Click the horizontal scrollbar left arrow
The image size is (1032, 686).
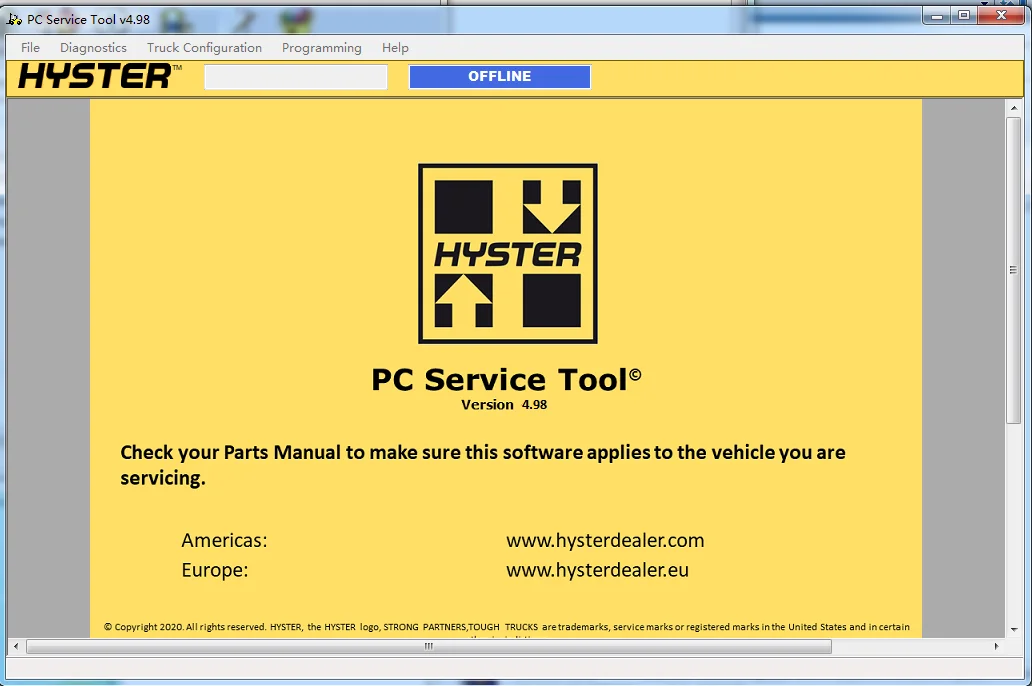tap(16, 646)
